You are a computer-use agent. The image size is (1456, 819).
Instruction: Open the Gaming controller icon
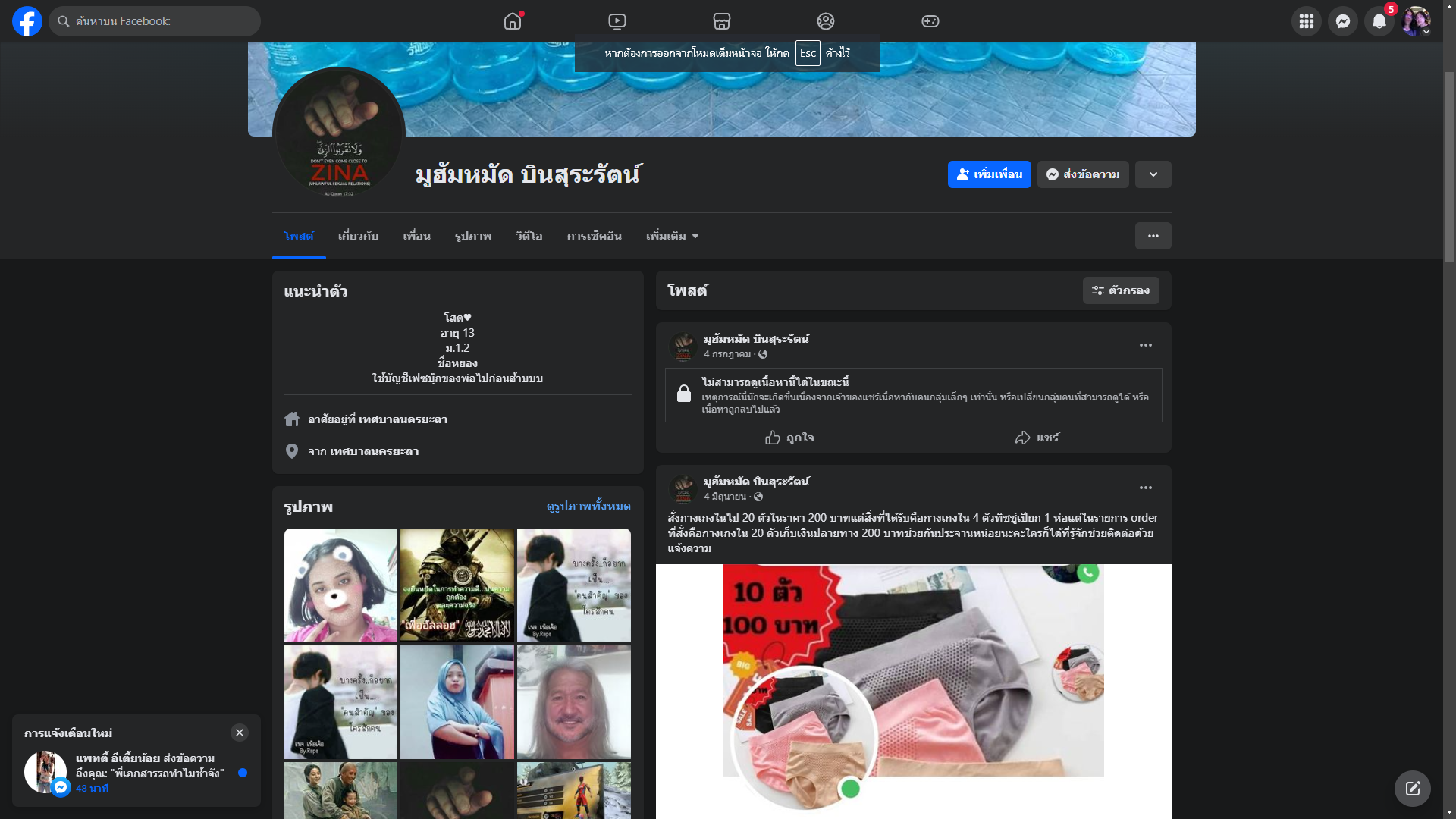pos(930,21)
